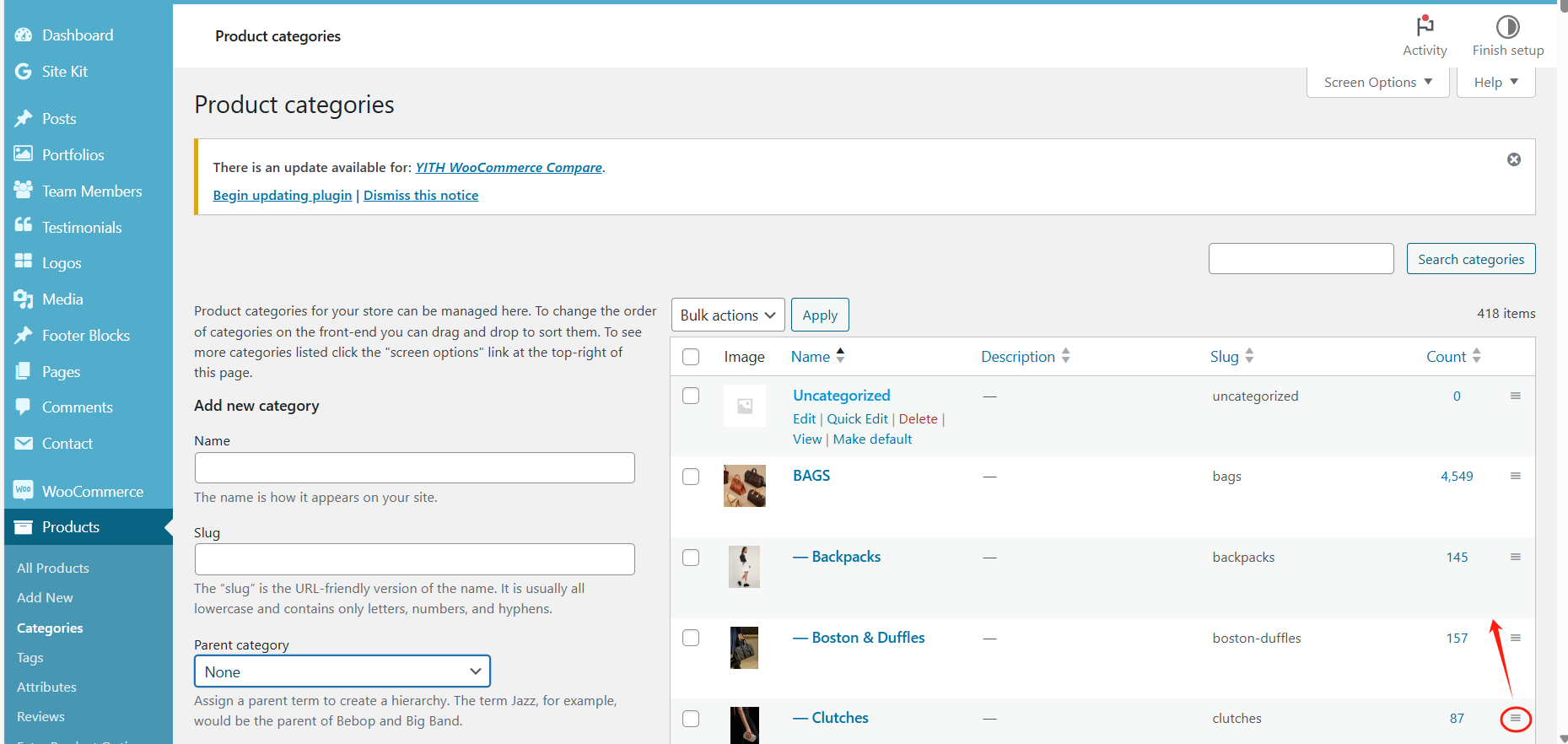
Task: Click the Boston & Duffles category thumbnail
Action: point(744,648)
